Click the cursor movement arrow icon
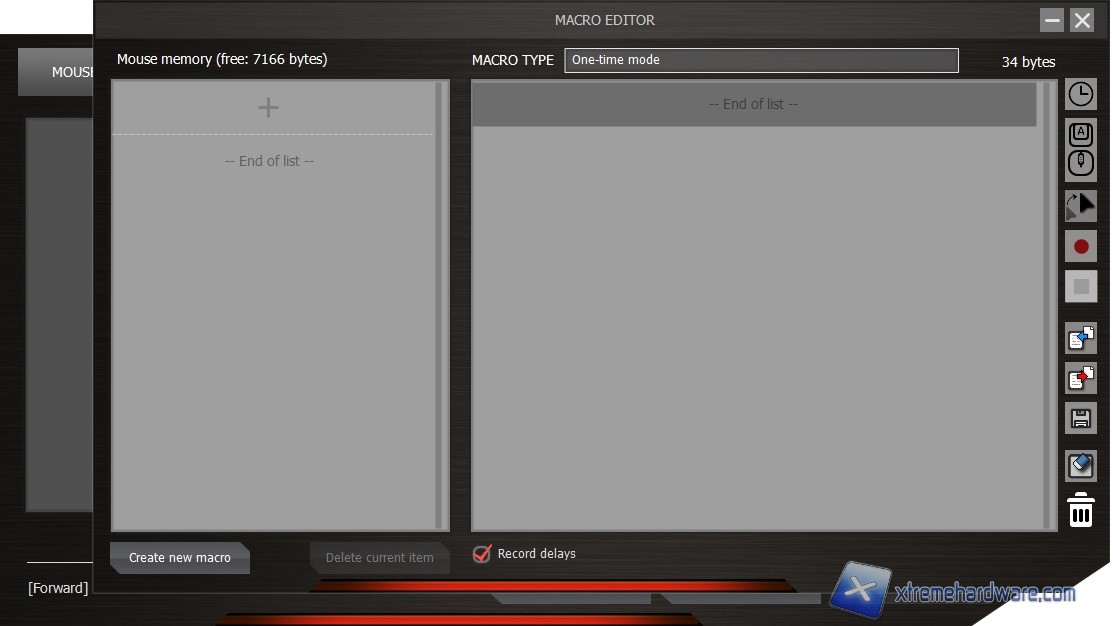 (1080, 205)
